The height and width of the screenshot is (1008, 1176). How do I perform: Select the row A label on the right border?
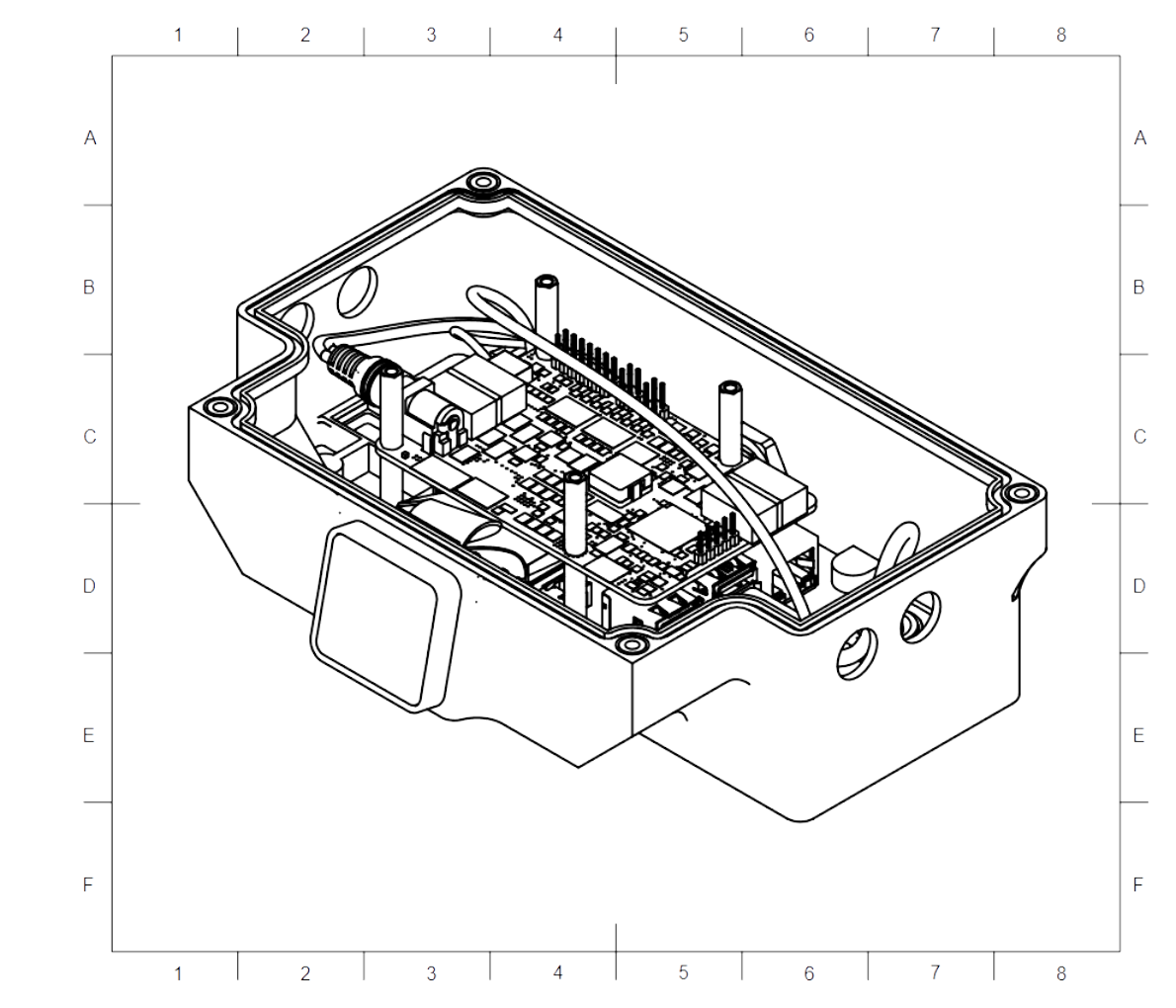(x=1137, y=138)
